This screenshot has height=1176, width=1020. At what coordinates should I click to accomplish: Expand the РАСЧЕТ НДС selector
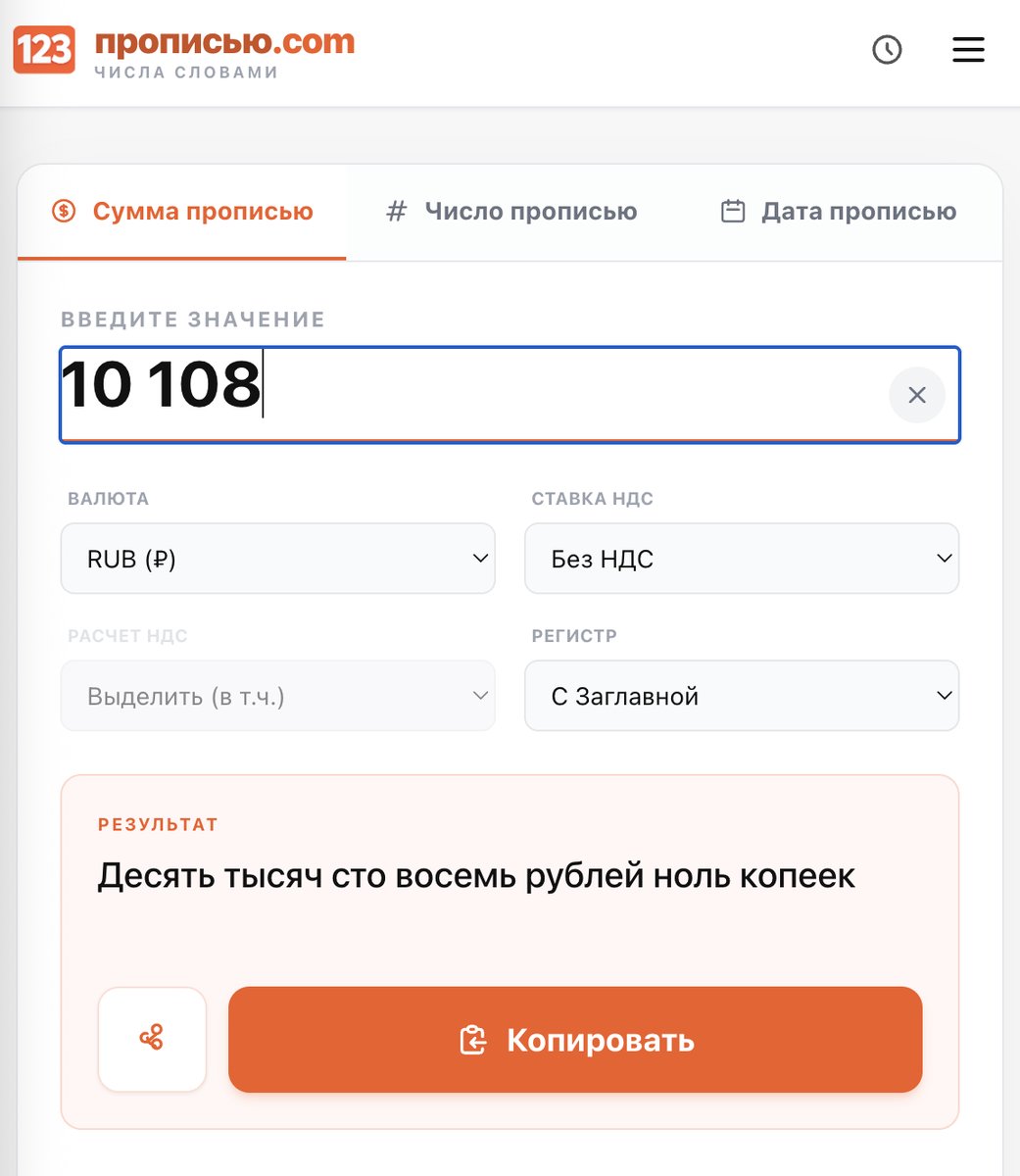(x=277, y=696)
